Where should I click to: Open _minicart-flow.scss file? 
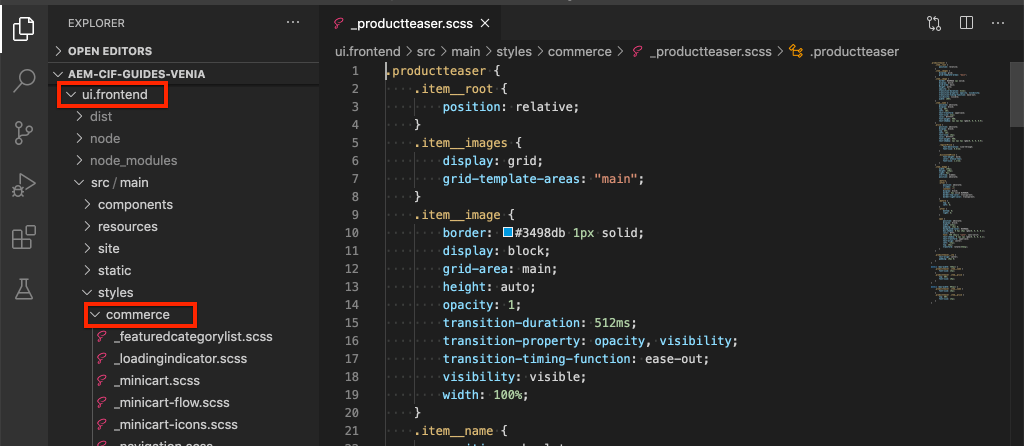pos(171,402)
